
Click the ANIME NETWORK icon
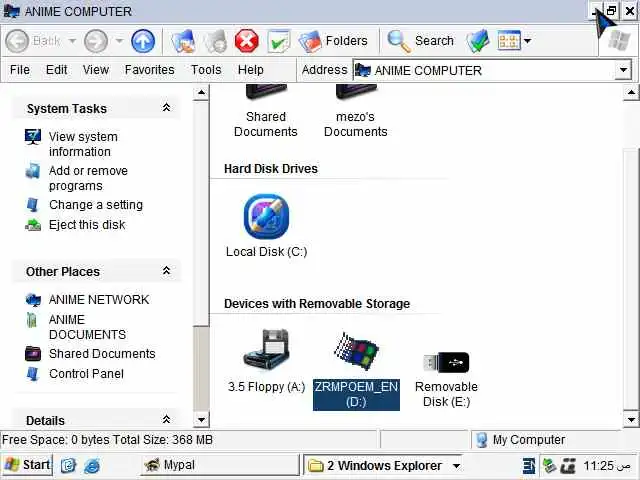[33, 300]
